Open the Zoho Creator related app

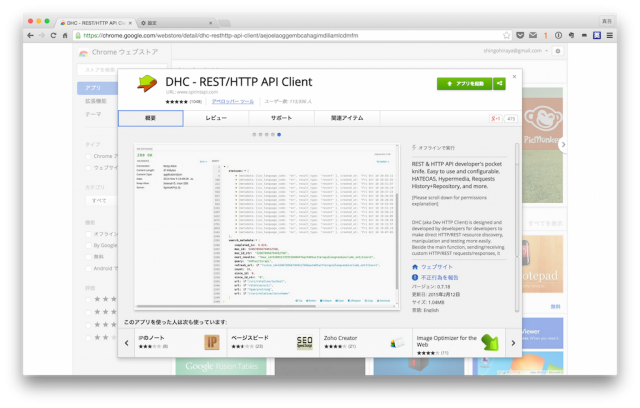[x=366, y=343]
